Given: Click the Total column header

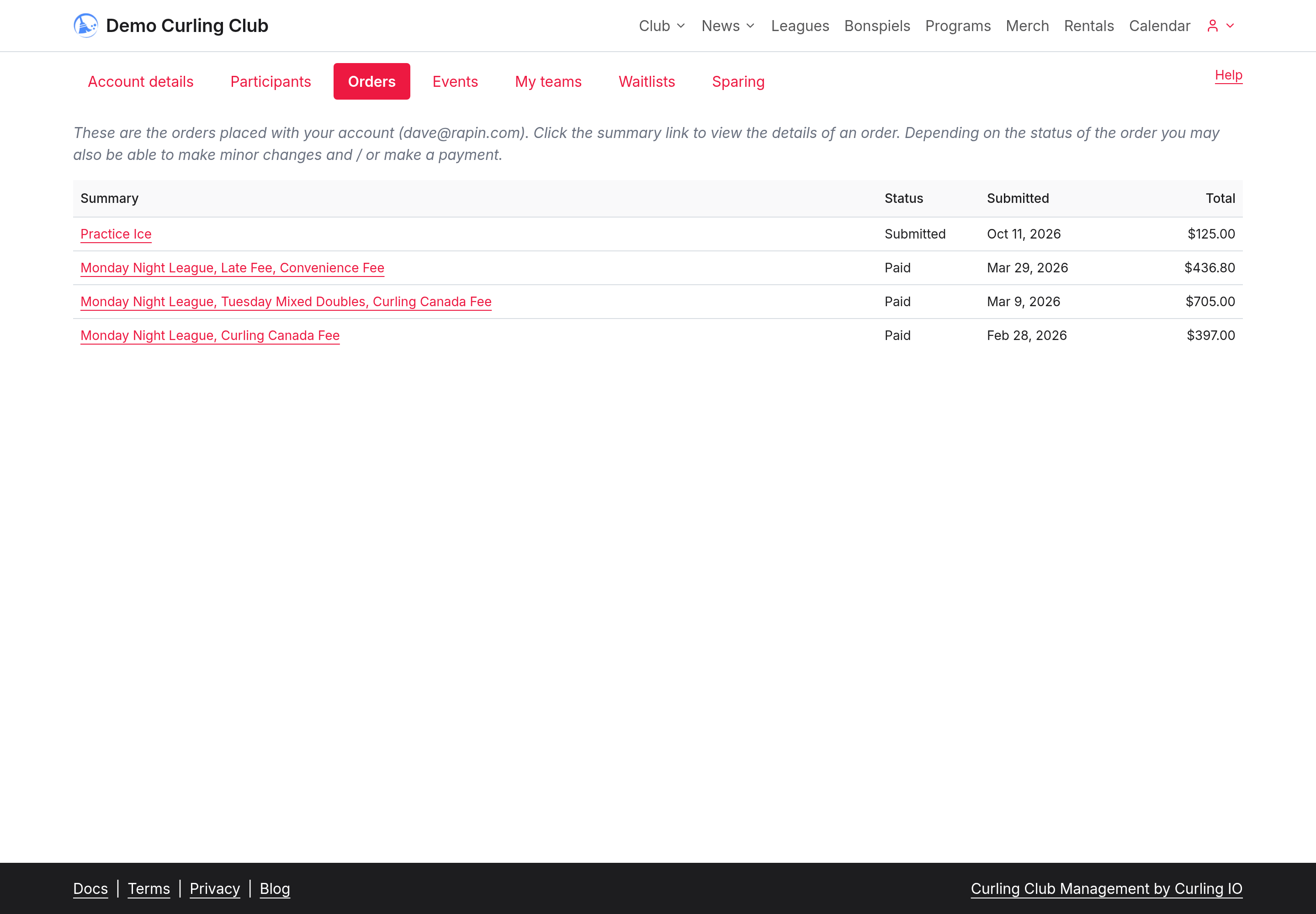Looking at the screenshot, I should tap(1220, 198).
